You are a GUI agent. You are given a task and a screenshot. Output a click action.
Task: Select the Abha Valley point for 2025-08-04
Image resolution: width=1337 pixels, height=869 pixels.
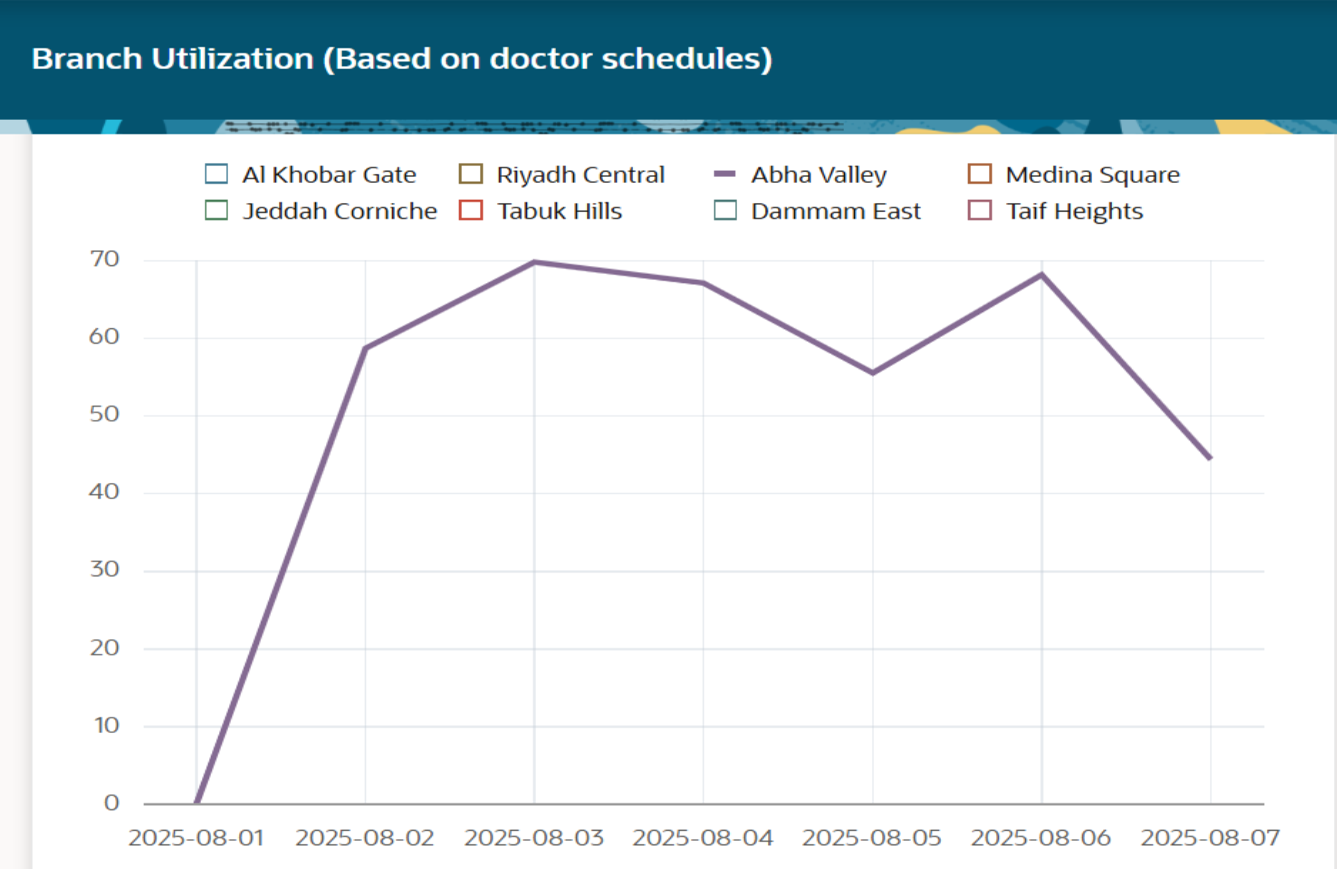703,283
